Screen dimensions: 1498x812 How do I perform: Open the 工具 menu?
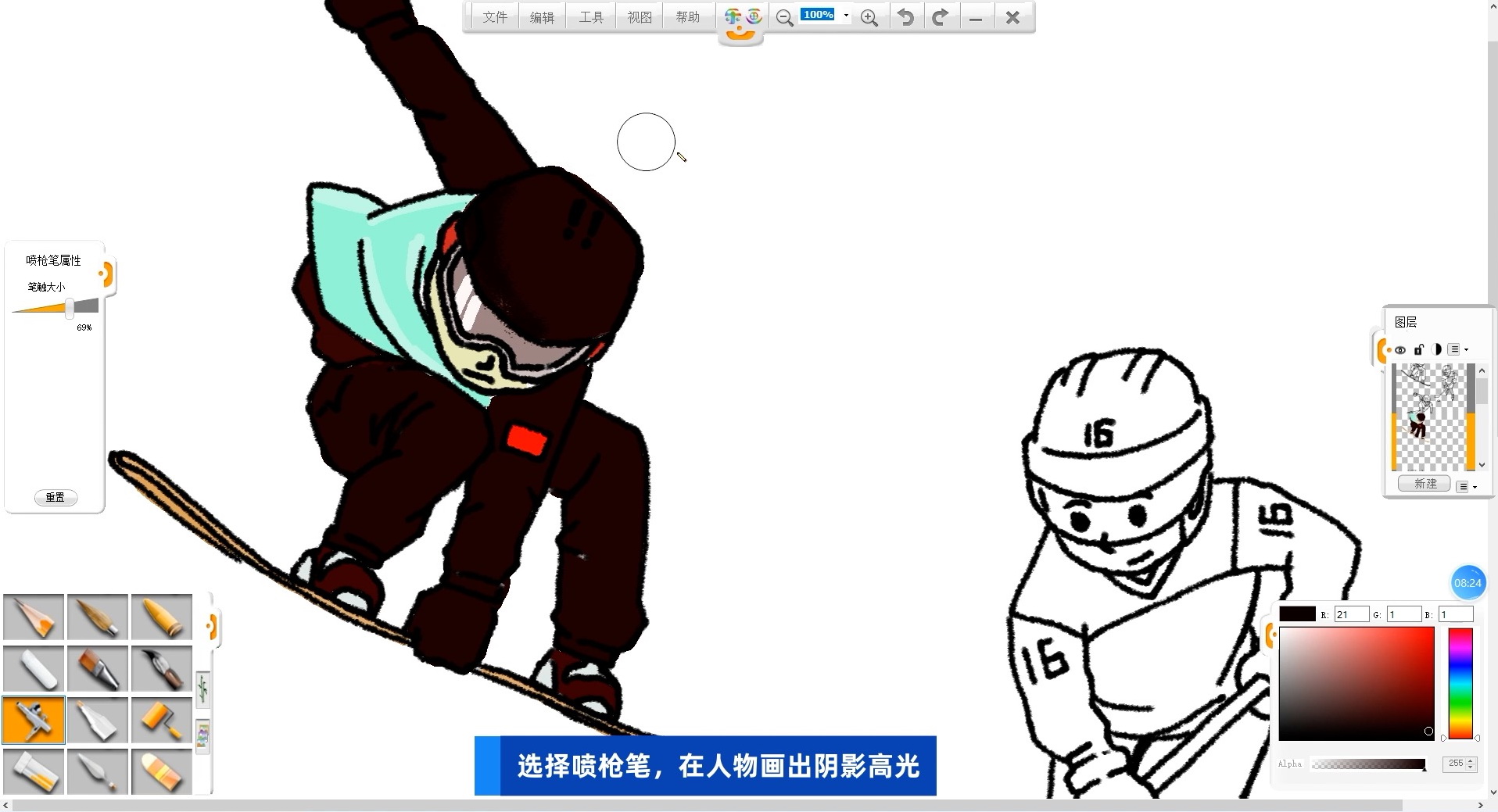click(590, 17)
